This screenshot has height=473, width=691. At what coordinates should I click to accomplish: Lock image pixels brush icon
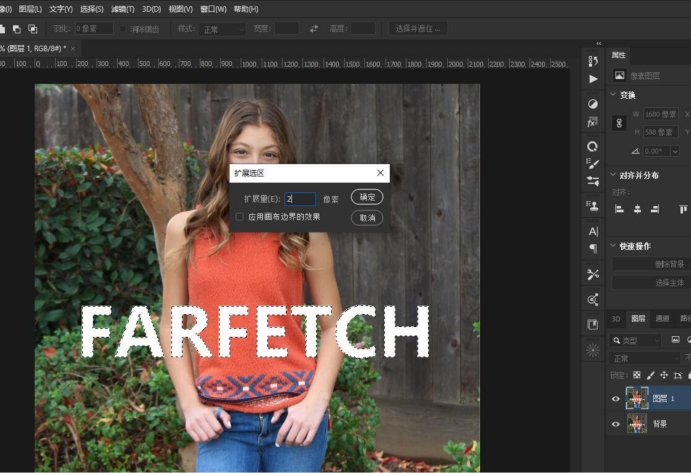[x=650, y=375]
